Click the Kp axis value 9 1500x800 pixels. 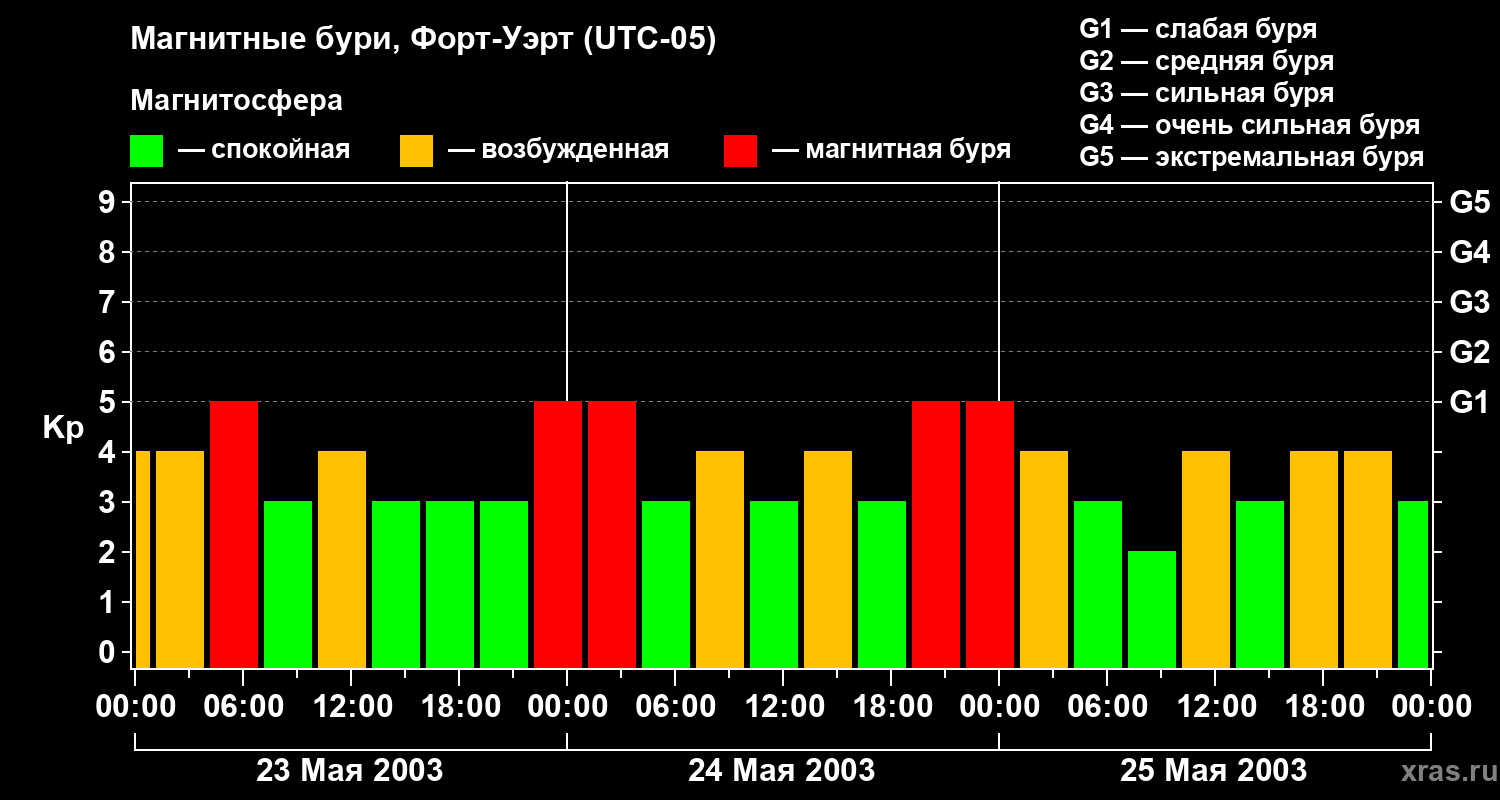[x=109, y=203]
